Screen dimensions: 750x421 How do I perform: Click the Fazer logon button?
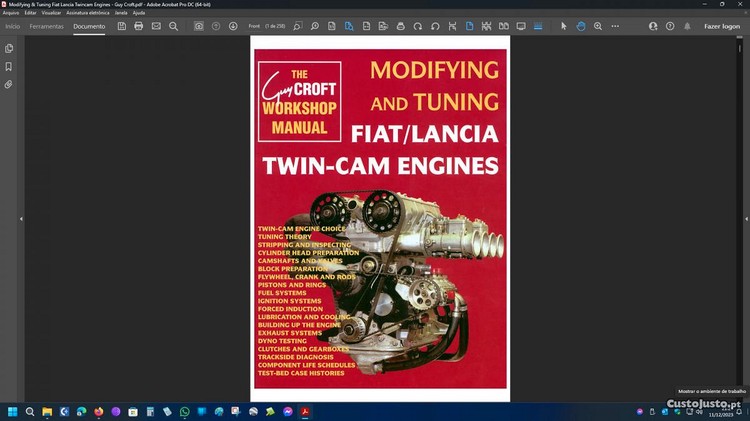722,26
